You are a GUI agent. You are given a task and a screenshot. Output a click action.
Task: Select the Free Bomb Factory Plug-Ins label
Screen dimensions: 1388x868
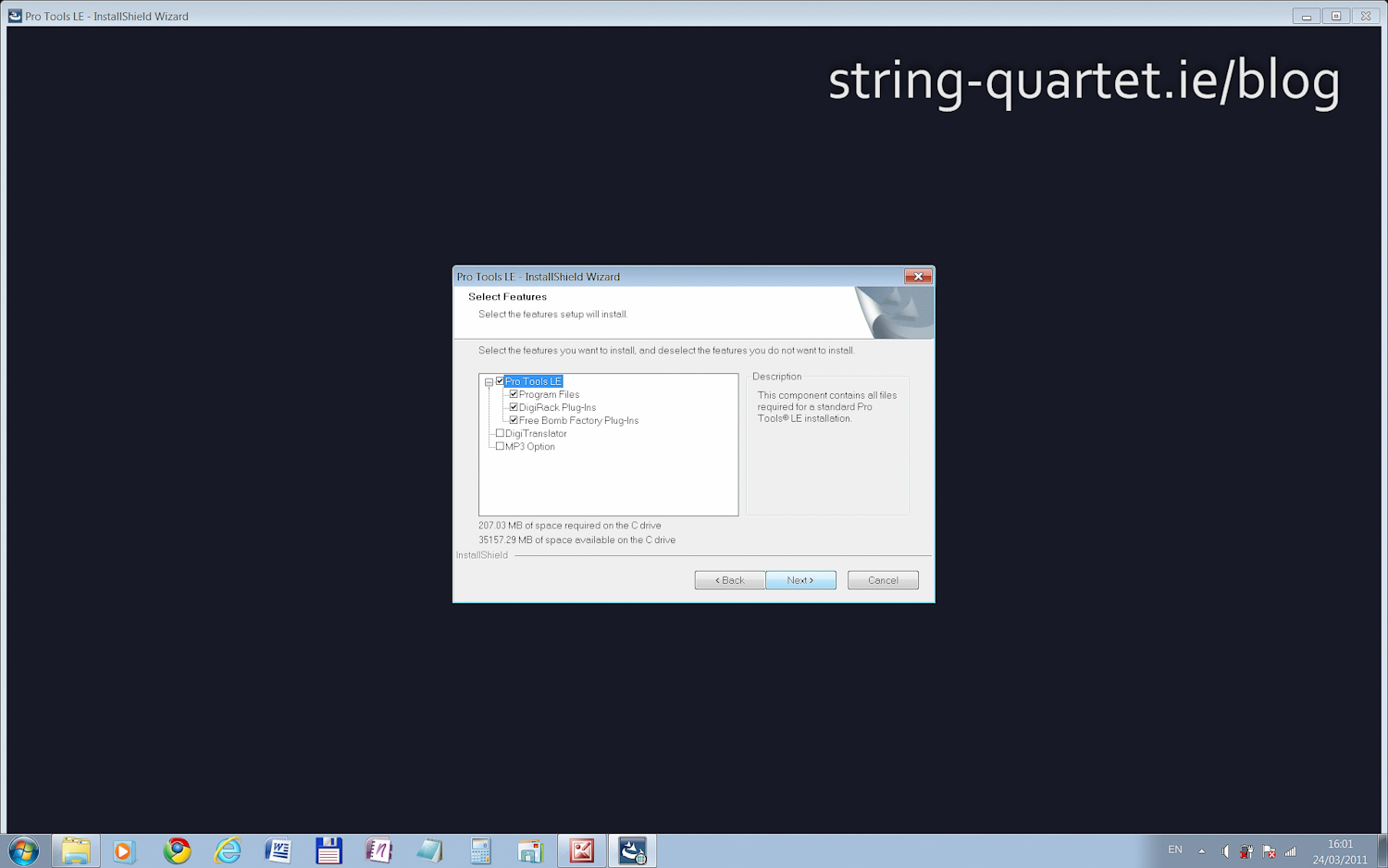(578, 420)
